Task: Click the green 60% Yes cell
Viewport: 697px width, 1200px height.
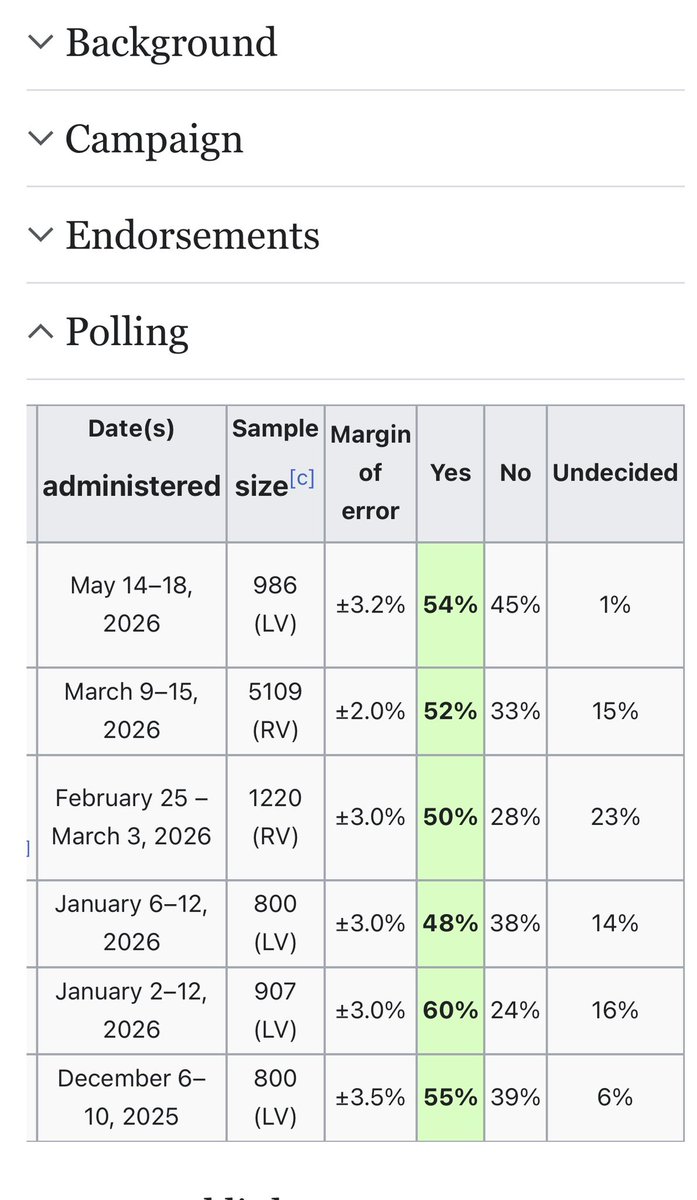Action: tap(450, 1010)
